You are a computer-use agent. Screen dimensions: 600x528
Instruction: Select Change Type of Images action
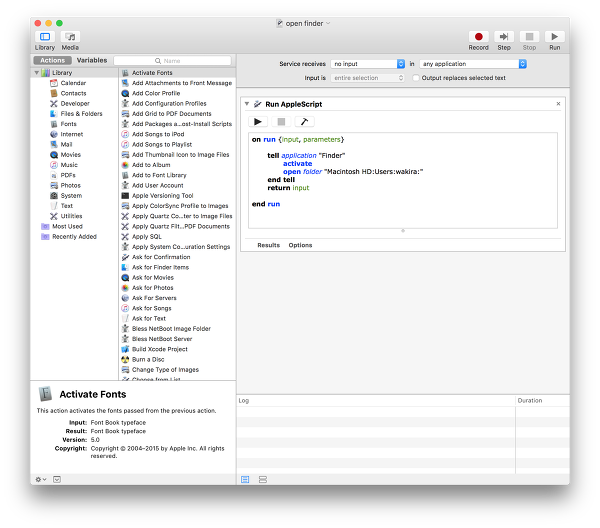(x=178, y=370)
